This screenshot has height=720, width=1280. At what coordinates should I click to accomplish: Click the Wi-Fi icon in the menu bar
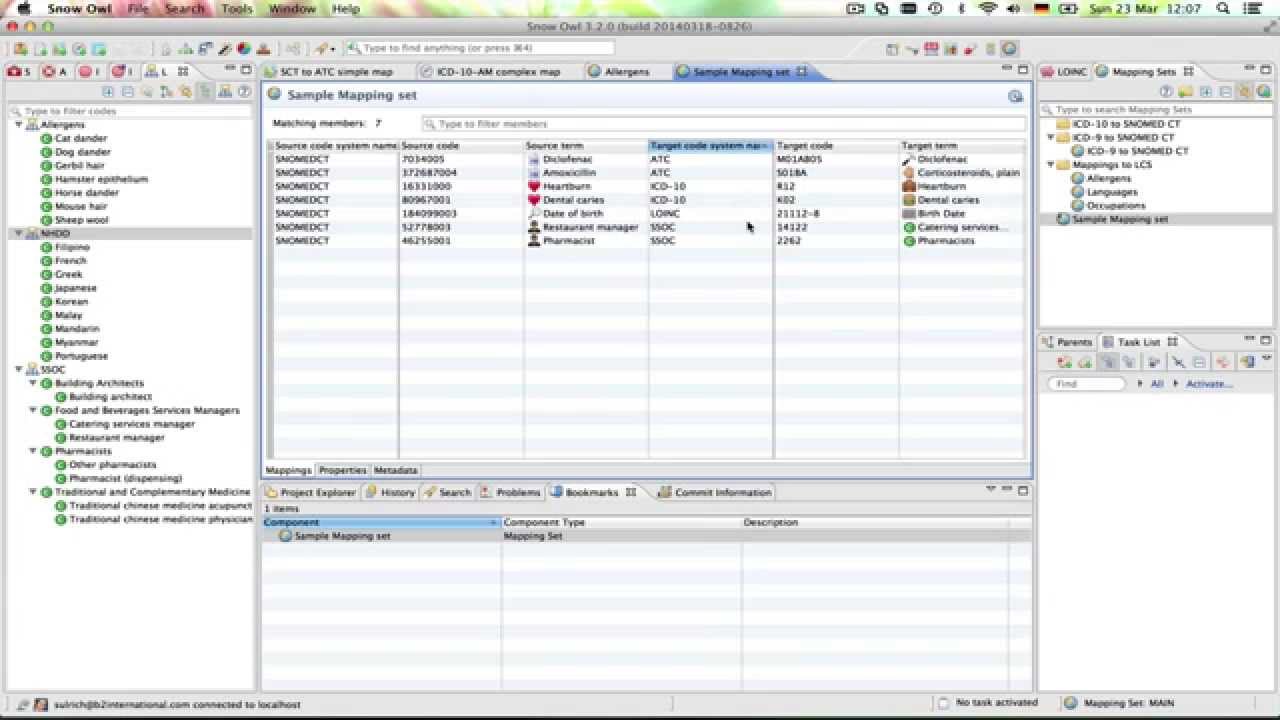[x=988, y=8]
